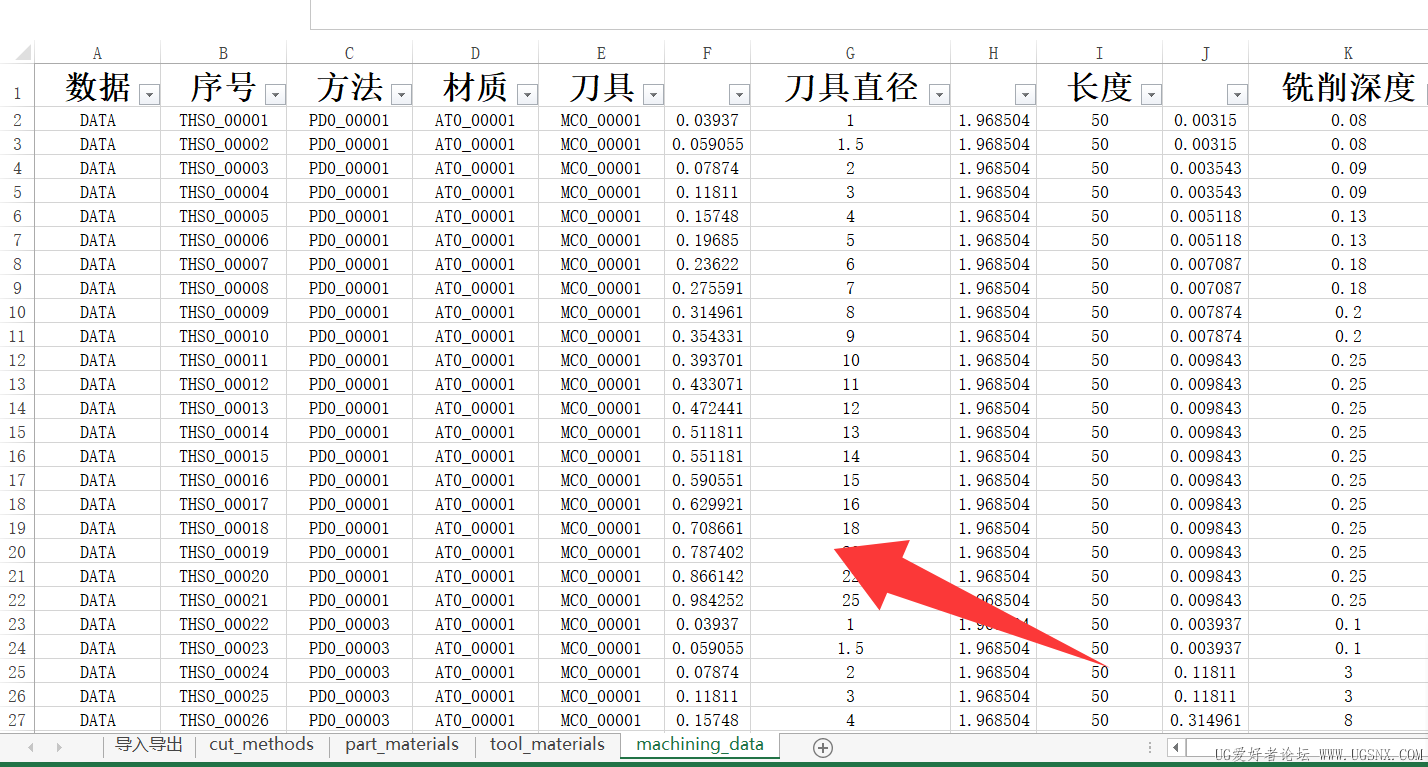
Task: Click 1.968504 in row 2
Action: tap(993, 120)
